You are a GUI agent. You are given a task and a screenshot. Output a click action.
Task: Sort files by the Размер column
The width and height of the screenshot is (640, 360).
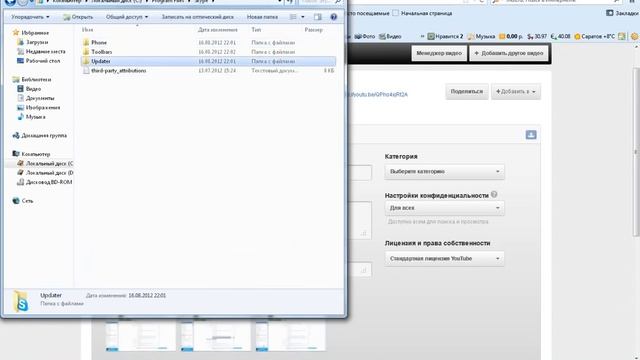point(313,30)
